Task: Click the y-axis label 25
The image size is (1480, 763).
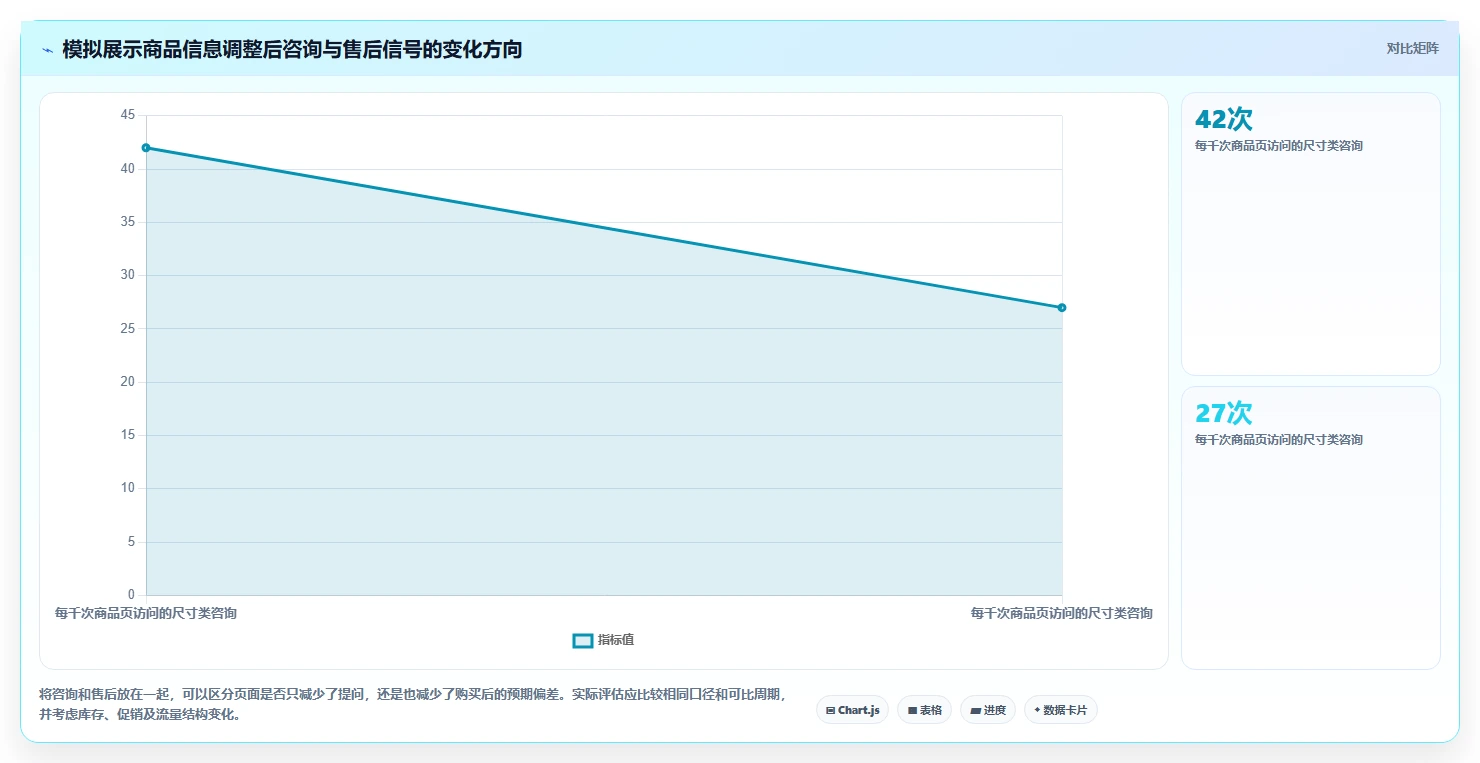Action: [x=127, y=328]
